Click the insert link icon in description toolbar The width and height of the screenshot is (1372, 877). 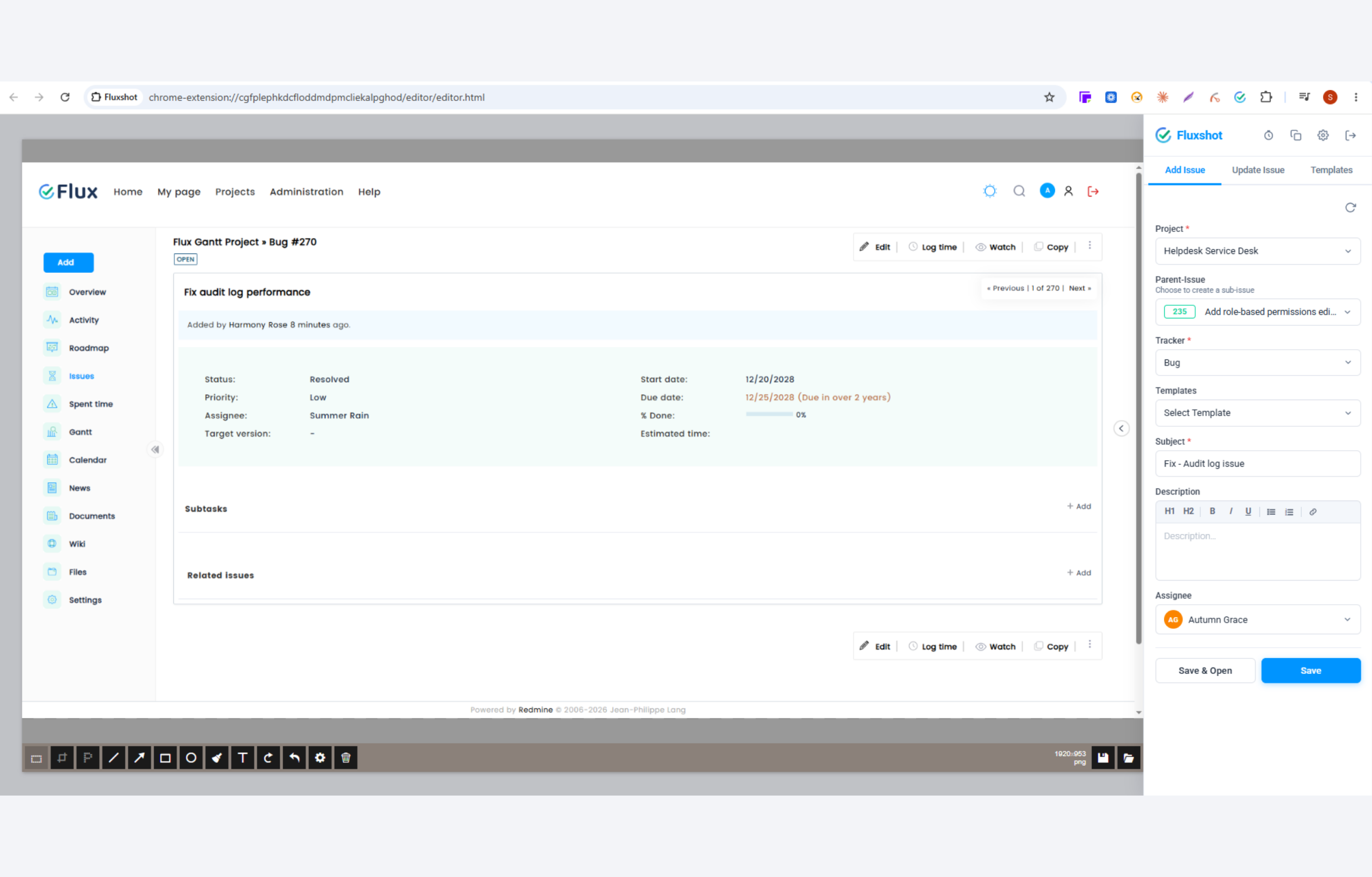1313,512
